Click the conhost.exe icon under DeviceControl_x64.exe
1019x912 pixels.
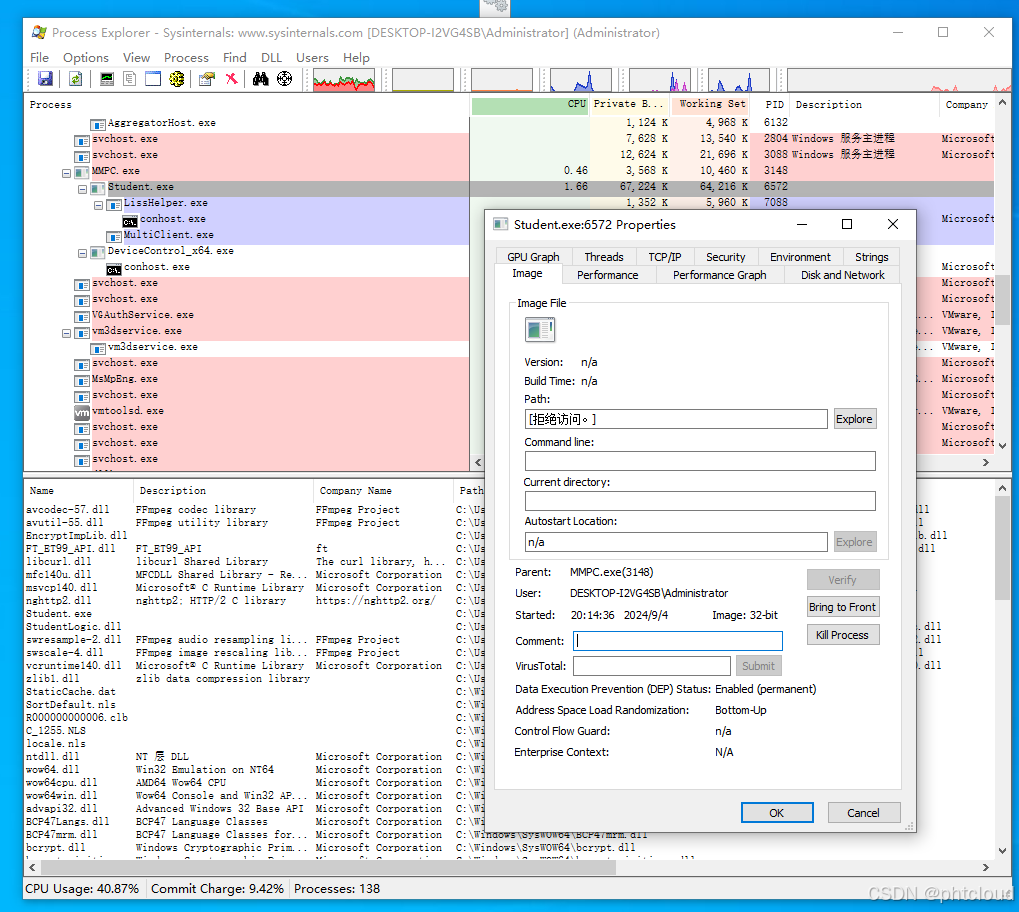point(114,268)
